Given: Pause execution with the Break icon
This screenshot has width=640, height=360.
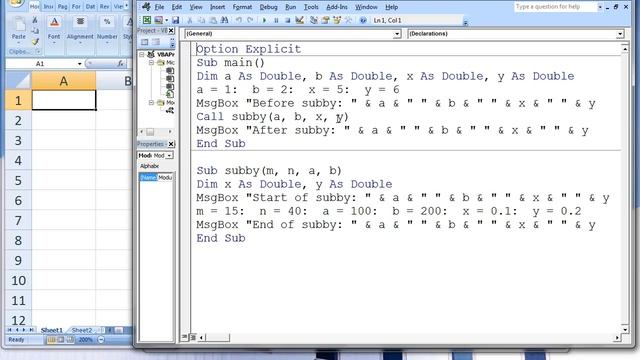Looking at the screenshot, I should pos(276,20).
